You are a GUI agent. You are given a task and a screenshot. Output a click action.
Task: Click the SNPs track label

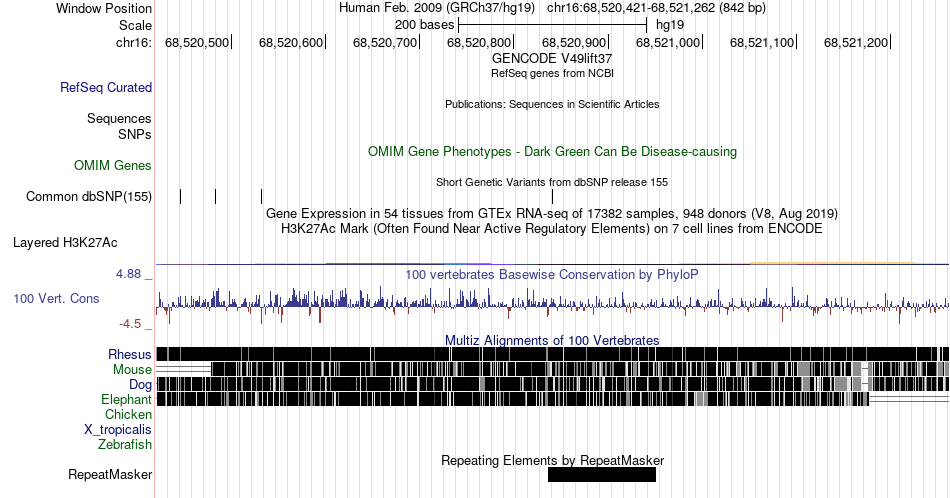pos(135,134)
